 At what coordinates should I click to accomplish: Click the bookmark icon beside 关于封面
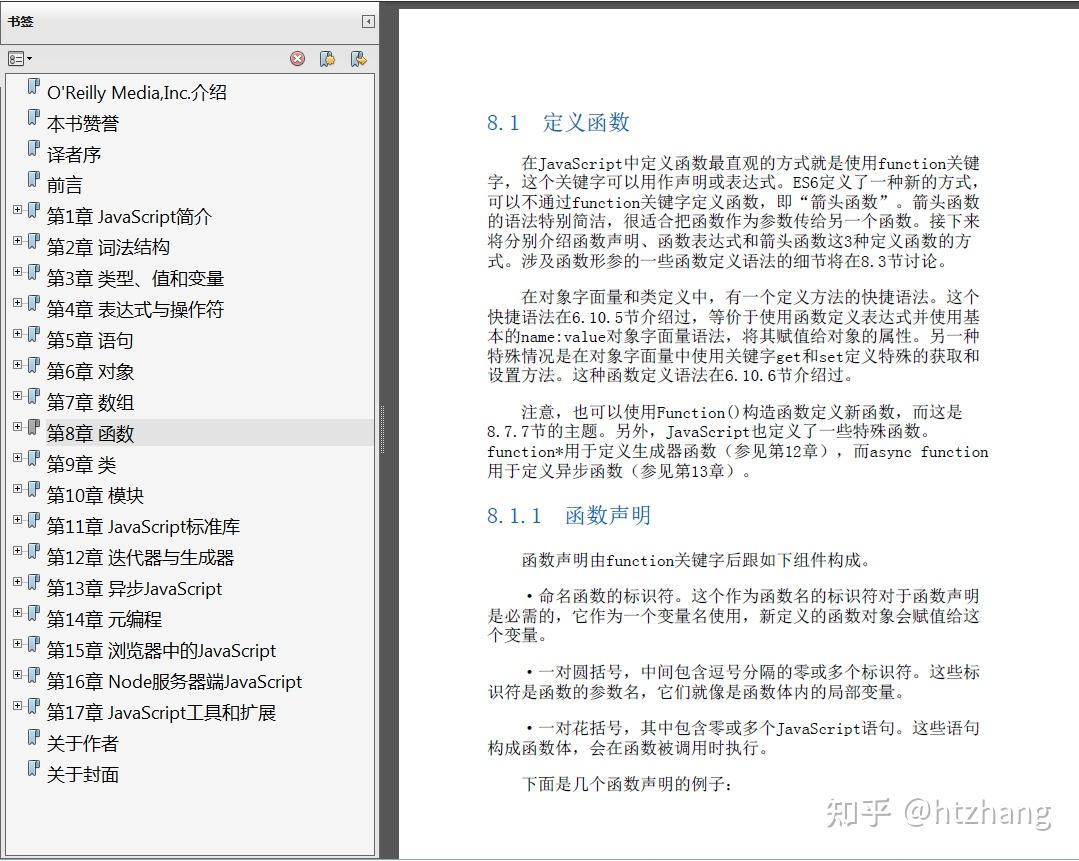point(34,774)
